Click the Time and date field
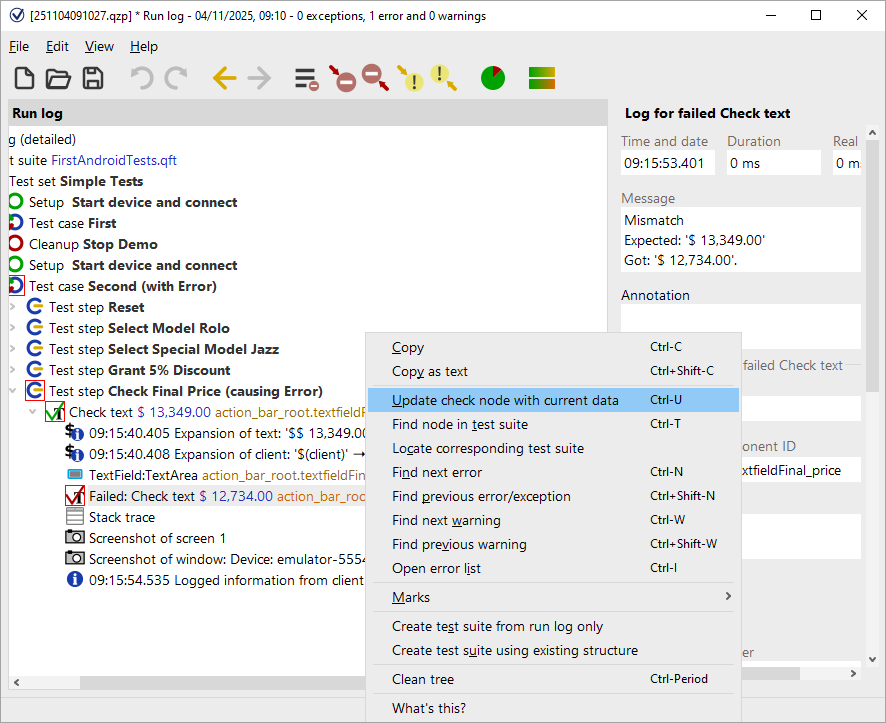The width and height of the screenshot is (886, 723). [668, 163]
